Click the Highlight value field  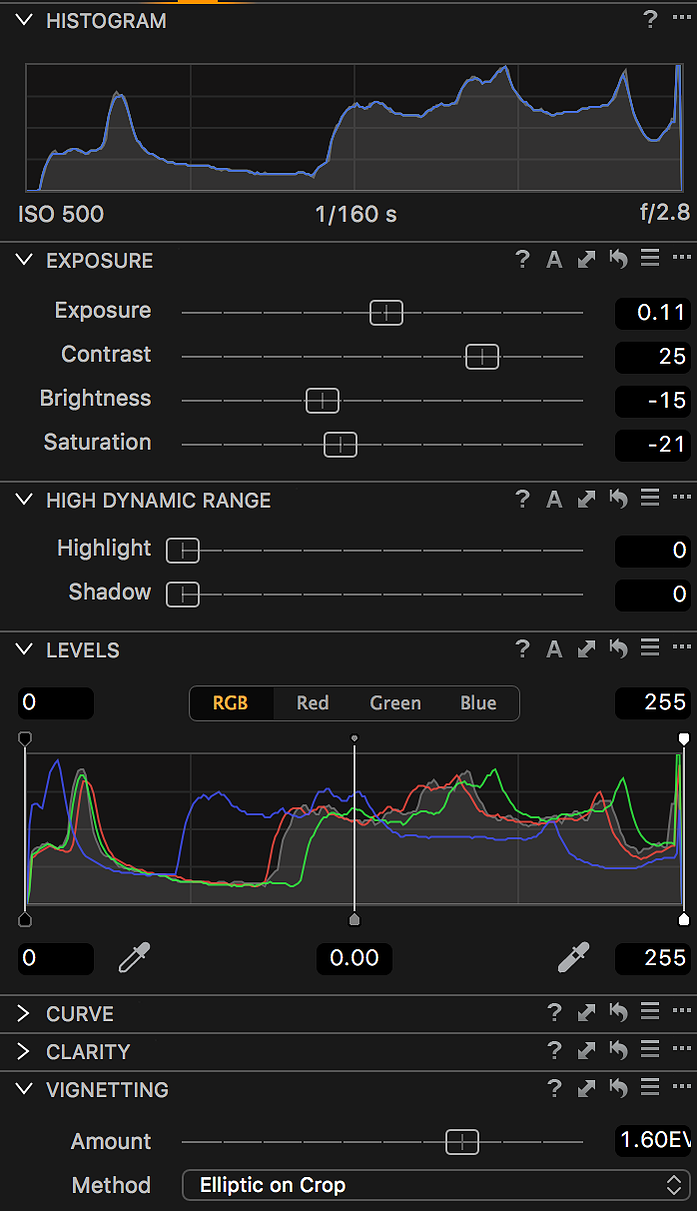[x=652, y=550]
